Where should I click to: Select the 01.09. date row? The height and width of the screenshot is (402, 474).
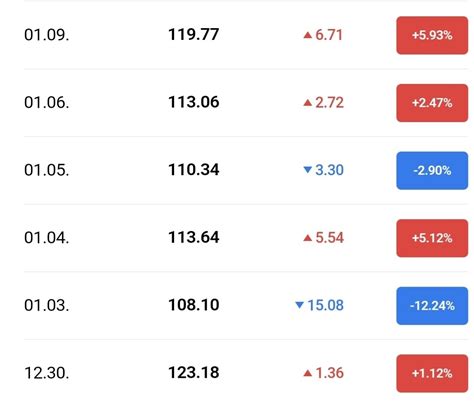point(246,35)
